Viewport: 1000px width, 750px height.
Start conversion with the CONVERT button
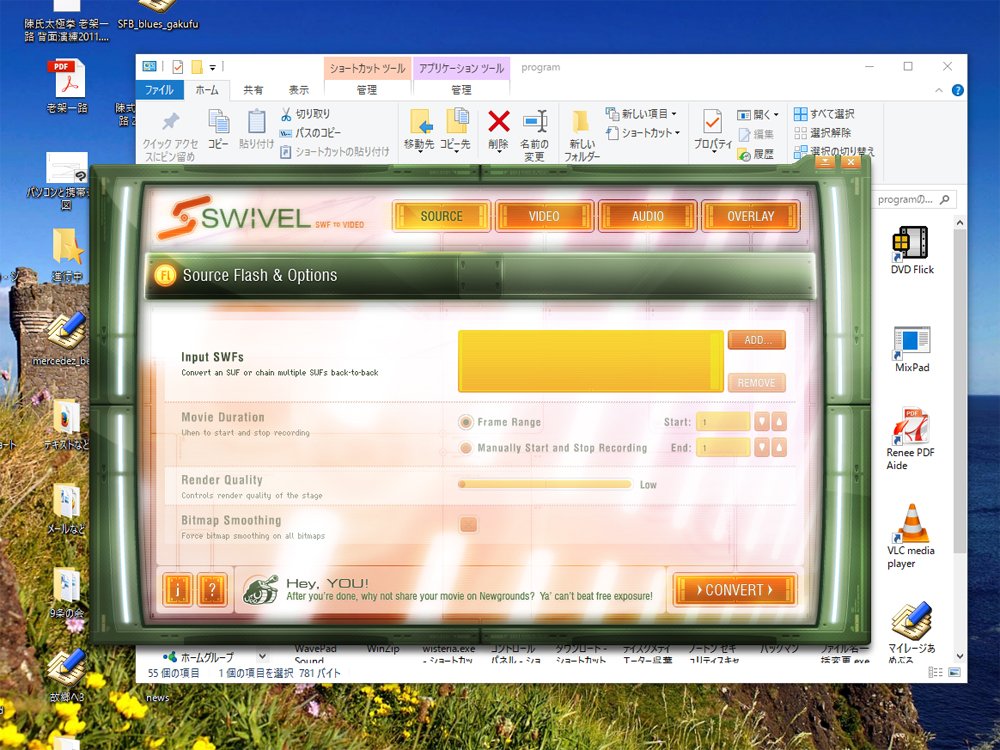tap(735, 589)
